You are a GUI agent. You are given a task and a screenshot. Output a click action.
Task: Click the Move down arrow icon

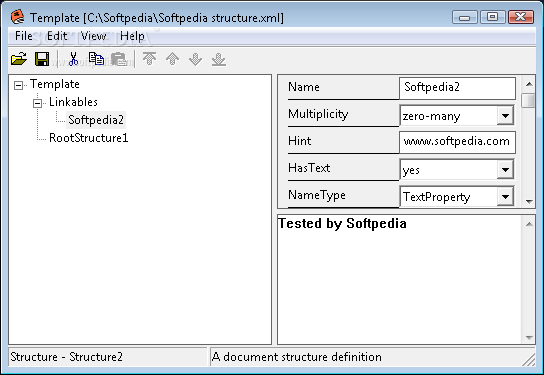(196, 59)
